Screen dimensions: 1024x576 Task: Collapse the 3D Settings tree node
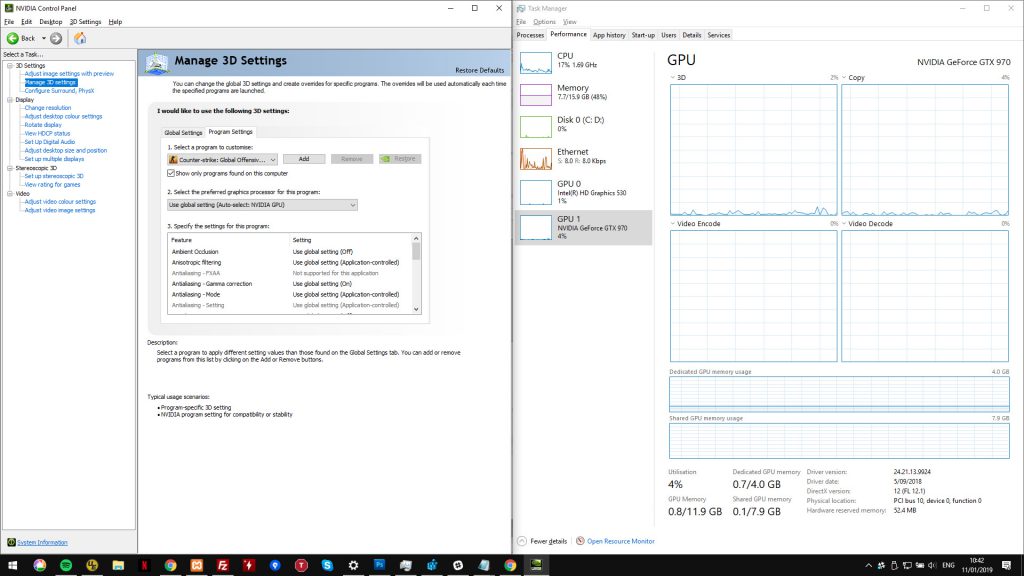tap(10, 66)
